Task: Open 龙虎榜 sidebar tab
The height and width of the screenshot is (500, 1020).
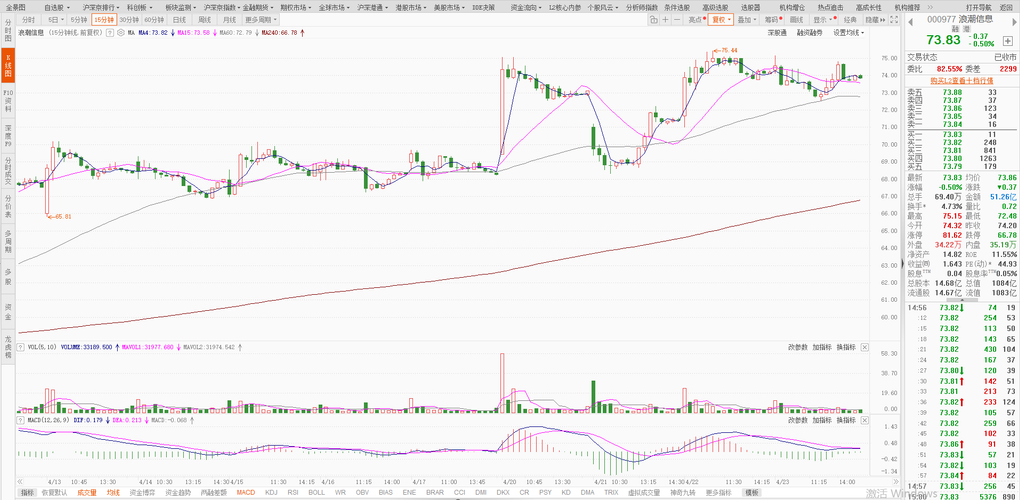Action: [x=8, y=347]
